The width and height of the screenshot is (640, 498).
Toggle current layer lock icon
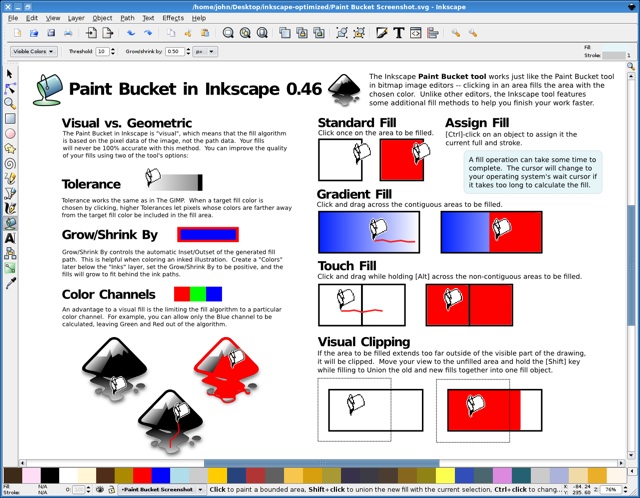(111, 489)
